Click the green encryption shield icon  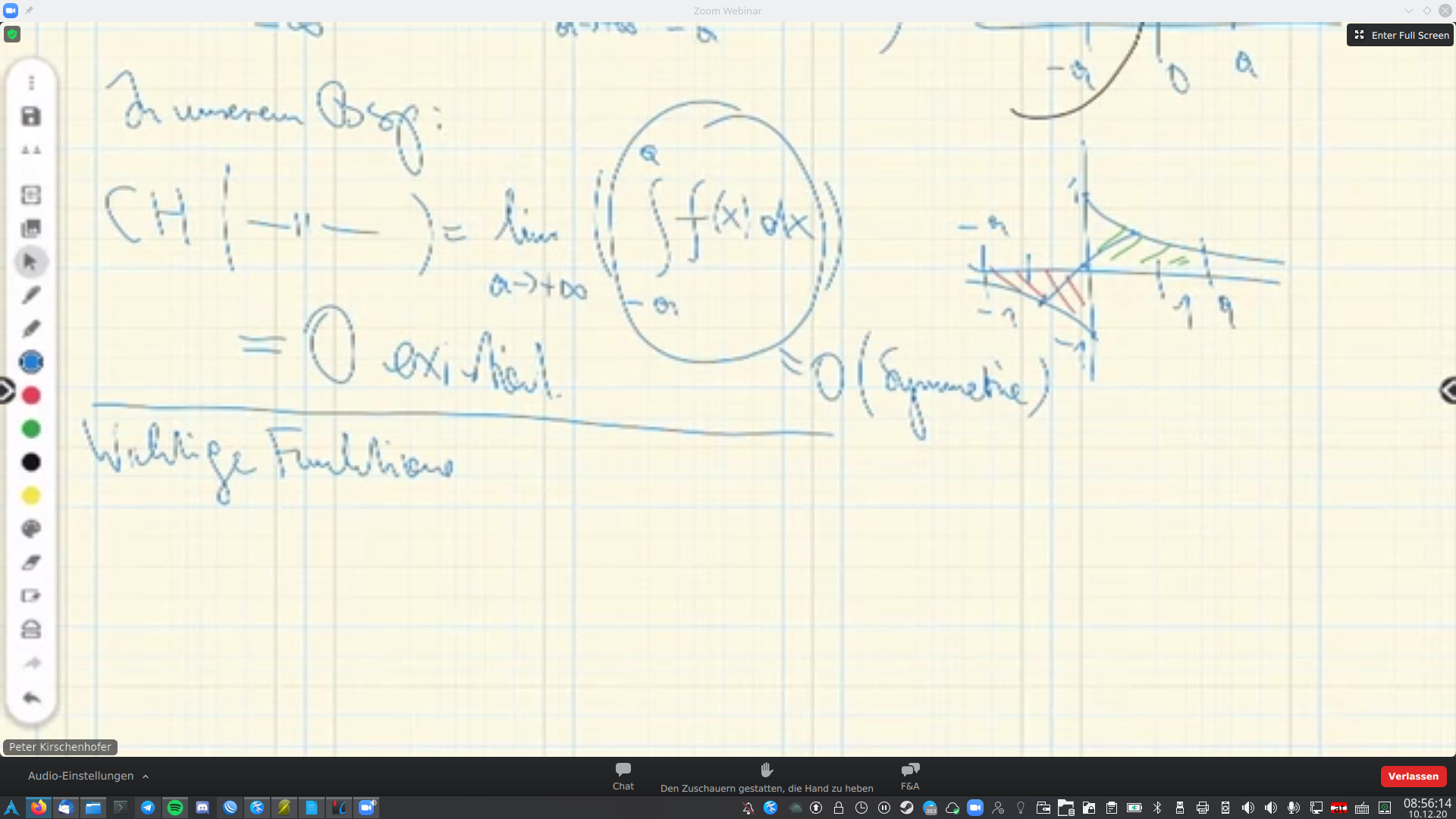tap(12, 34)
